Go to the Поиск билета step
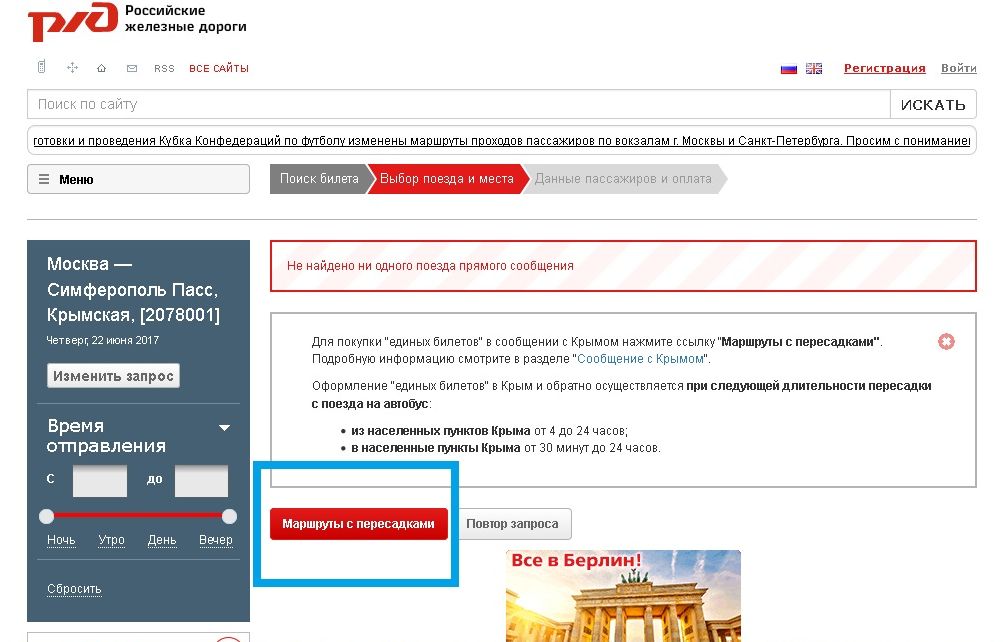This screenshot has height=642, width=1003. point(318,179)
